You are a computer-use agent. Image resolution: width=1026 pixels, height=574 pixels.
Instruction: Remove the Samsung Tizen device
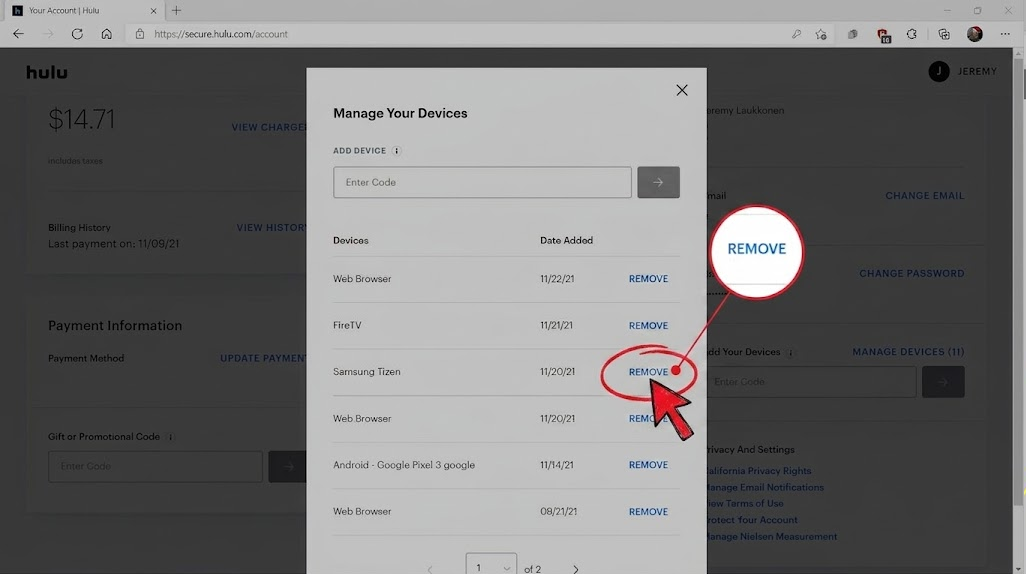pos(648,372)
